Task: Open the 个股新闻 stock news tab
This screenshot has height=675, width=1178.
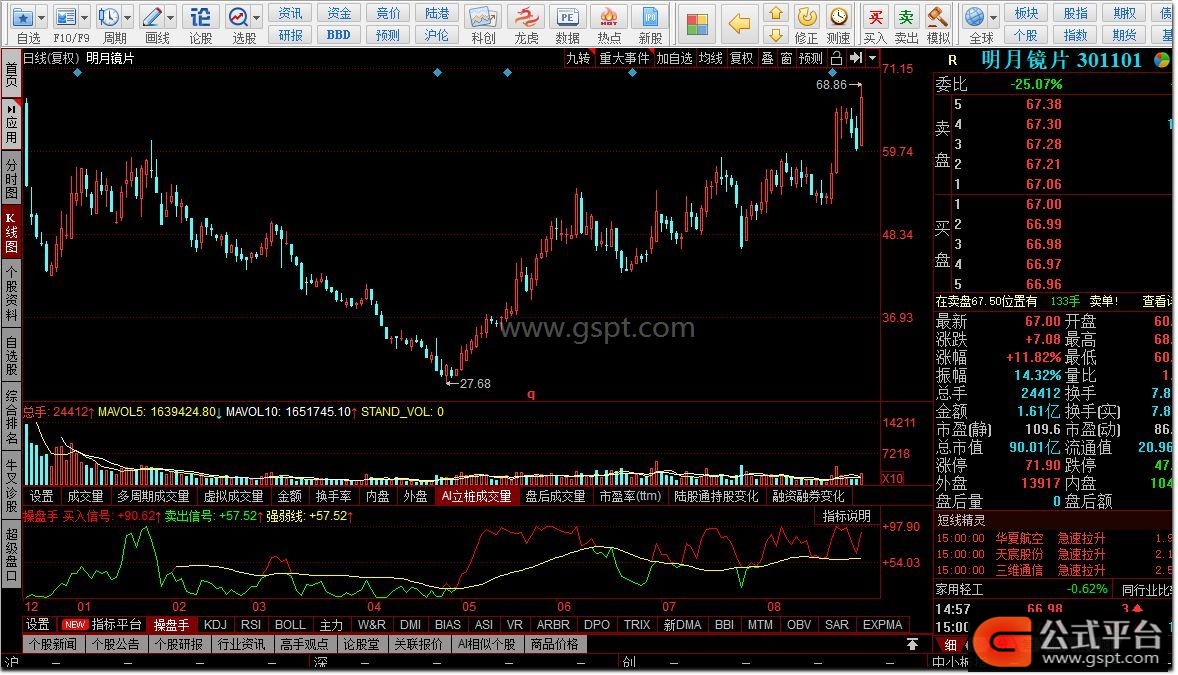Action: point(53,644)
